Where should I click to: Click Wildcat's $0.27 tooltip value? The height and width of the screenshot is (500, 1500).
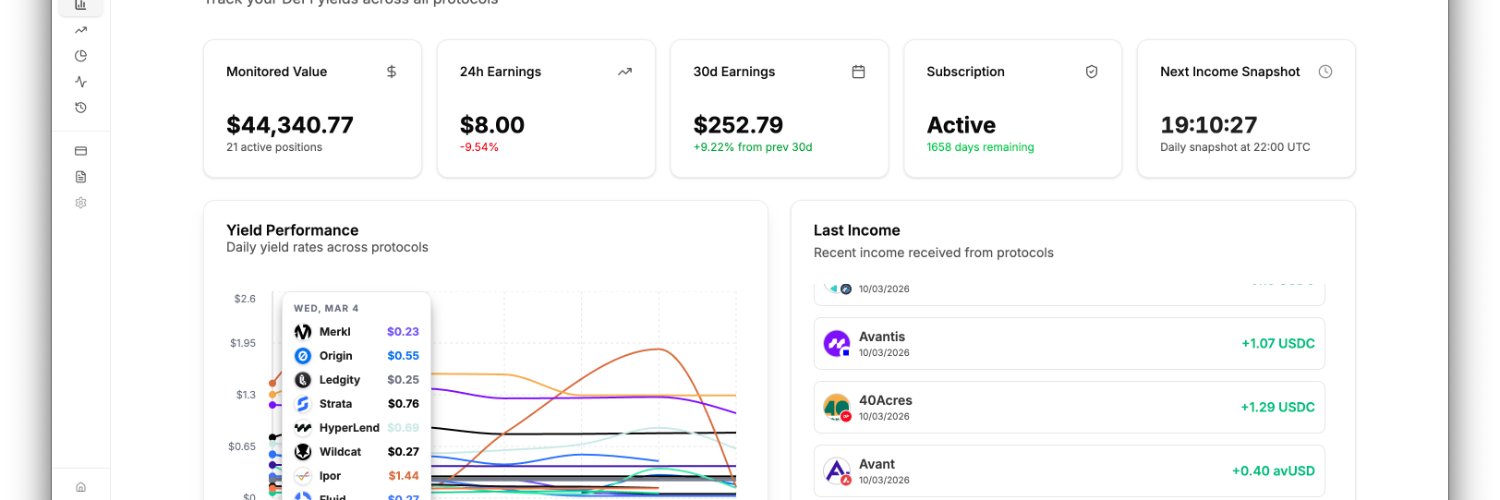pyautogui.click(x=403, y=452)
